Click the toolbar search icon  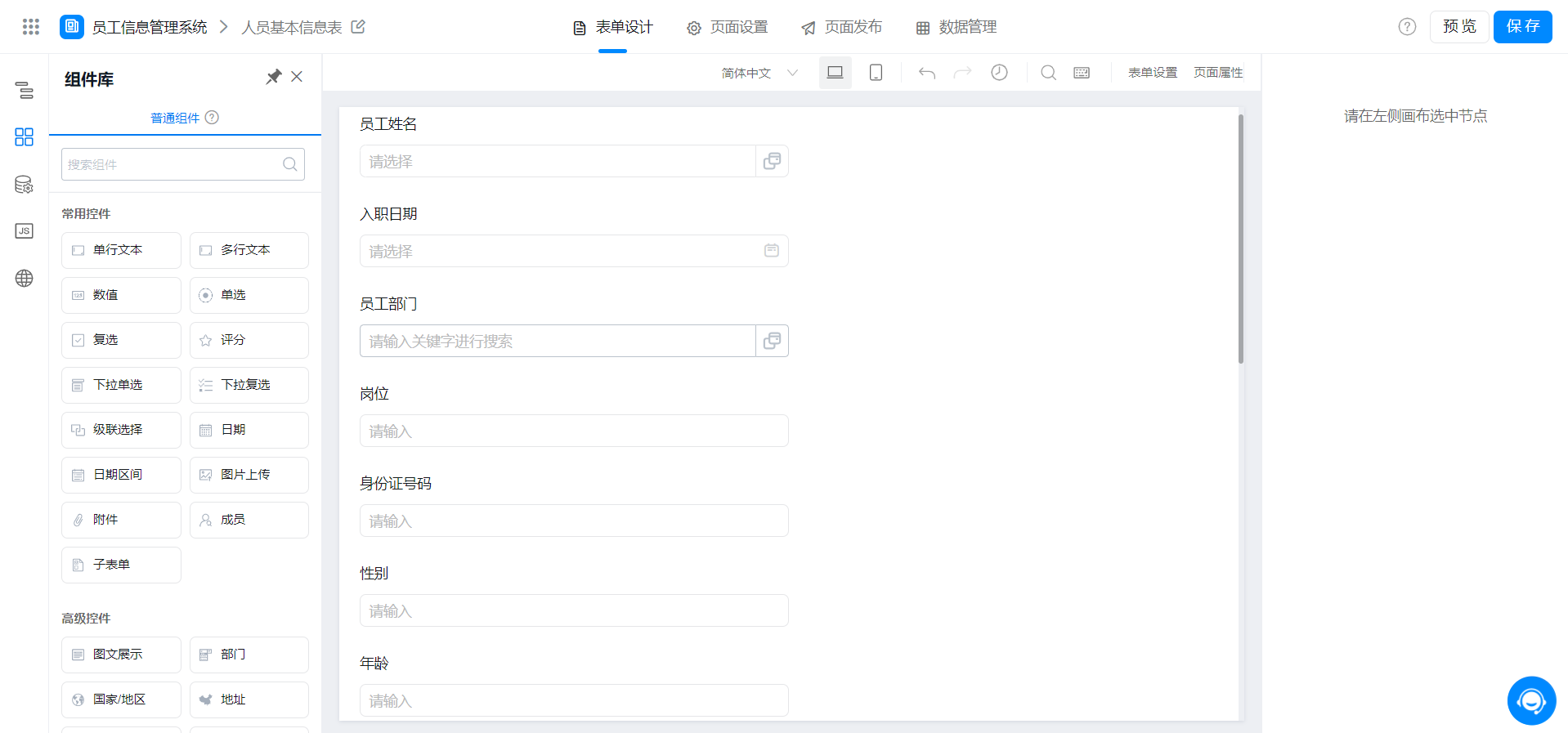click(1048, 73)
